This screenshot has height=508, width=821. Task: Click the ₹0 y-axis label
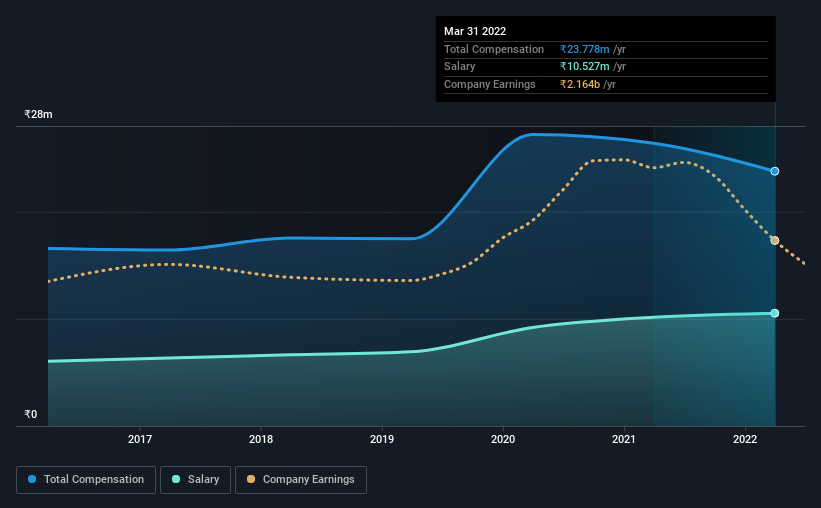click(30, 414)
